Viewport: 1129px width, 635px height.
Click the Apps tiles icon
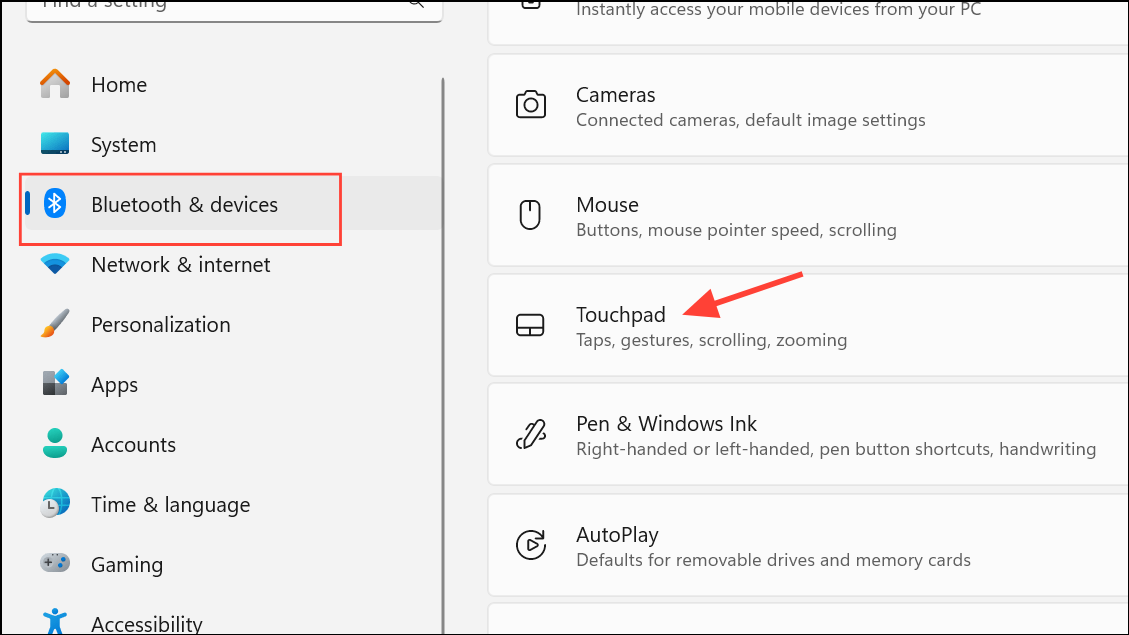point(55,384)
